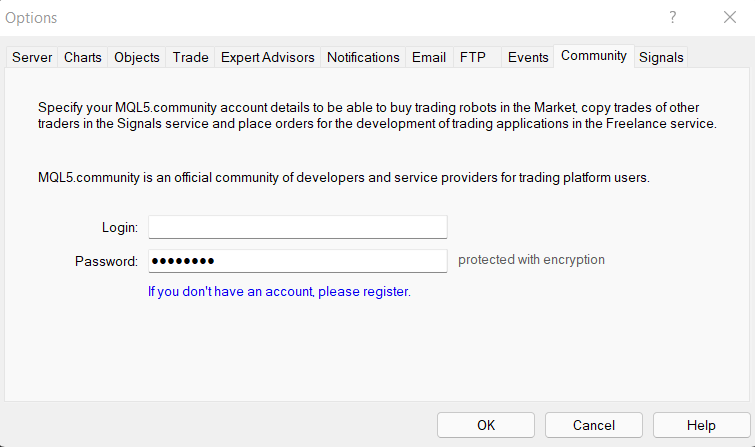The image size is (755, 447).
Task: Switch to the Charts tab
Action: point(83,58)
